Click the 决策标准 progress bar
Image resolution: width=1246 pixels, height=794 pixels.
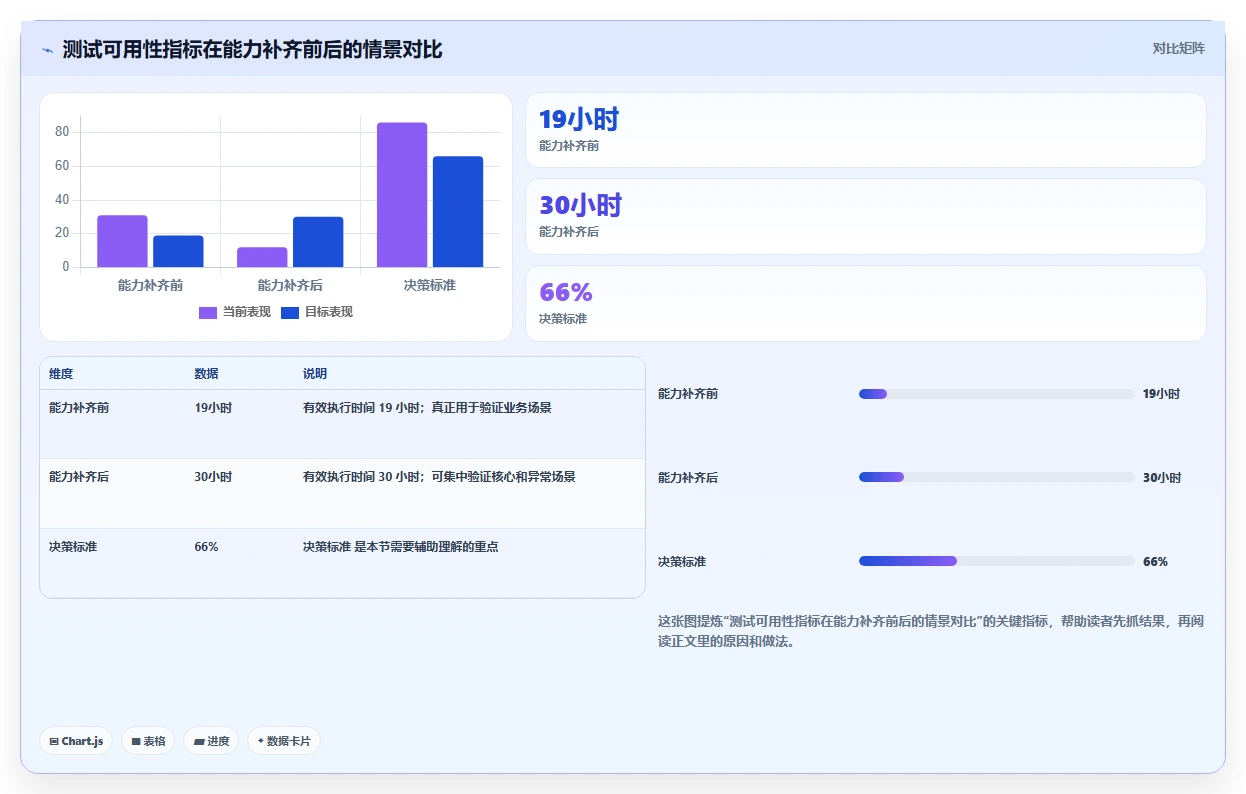[996, 561]
